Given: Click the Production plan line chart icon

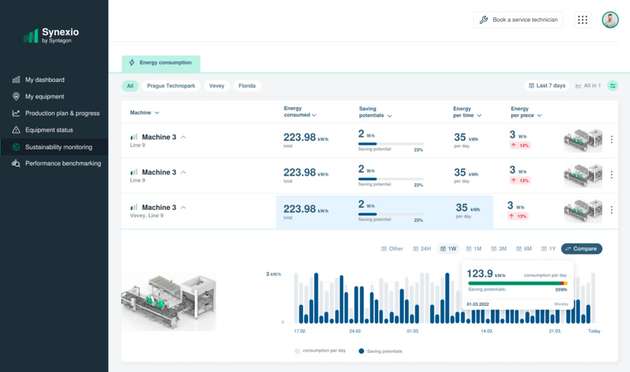Looking at the screenshot, I should tap(16, 113).
